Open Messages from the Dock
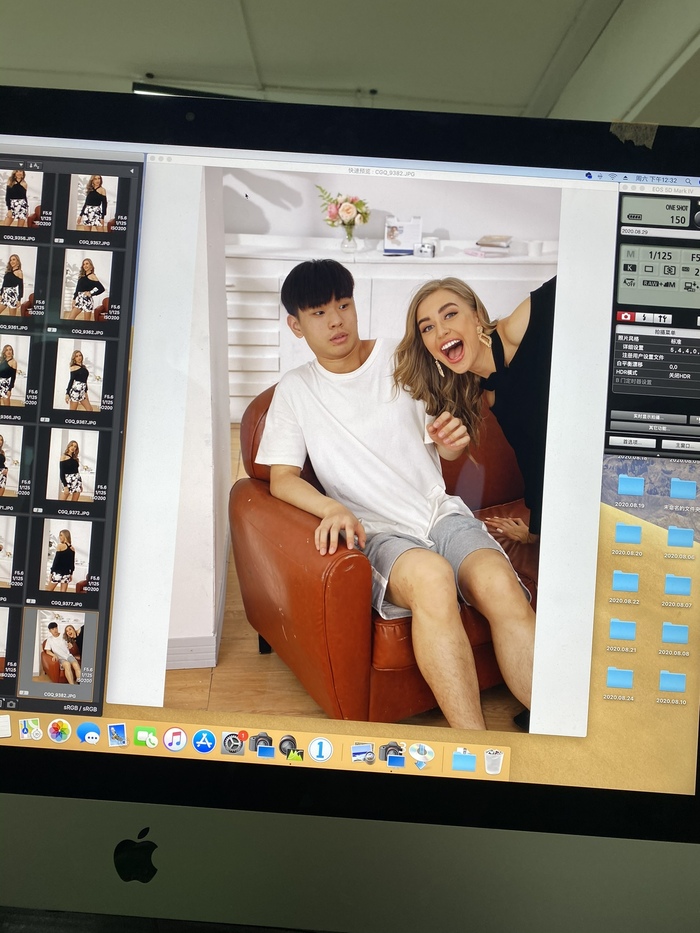This screenshot has height=933, width=700. pyautogui.click(x=89, y=733)
